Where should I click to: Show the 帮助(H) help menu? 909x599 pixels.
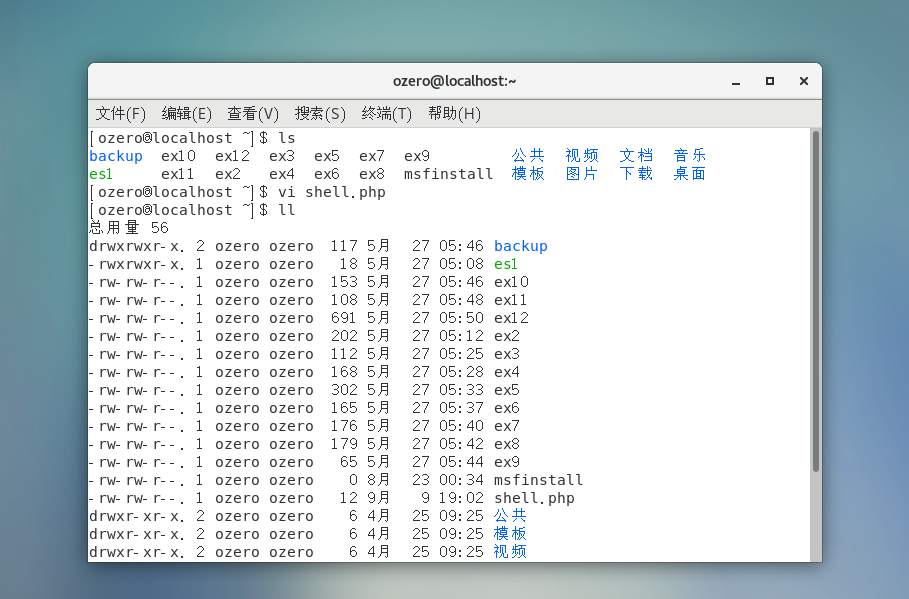coord(454,113)
